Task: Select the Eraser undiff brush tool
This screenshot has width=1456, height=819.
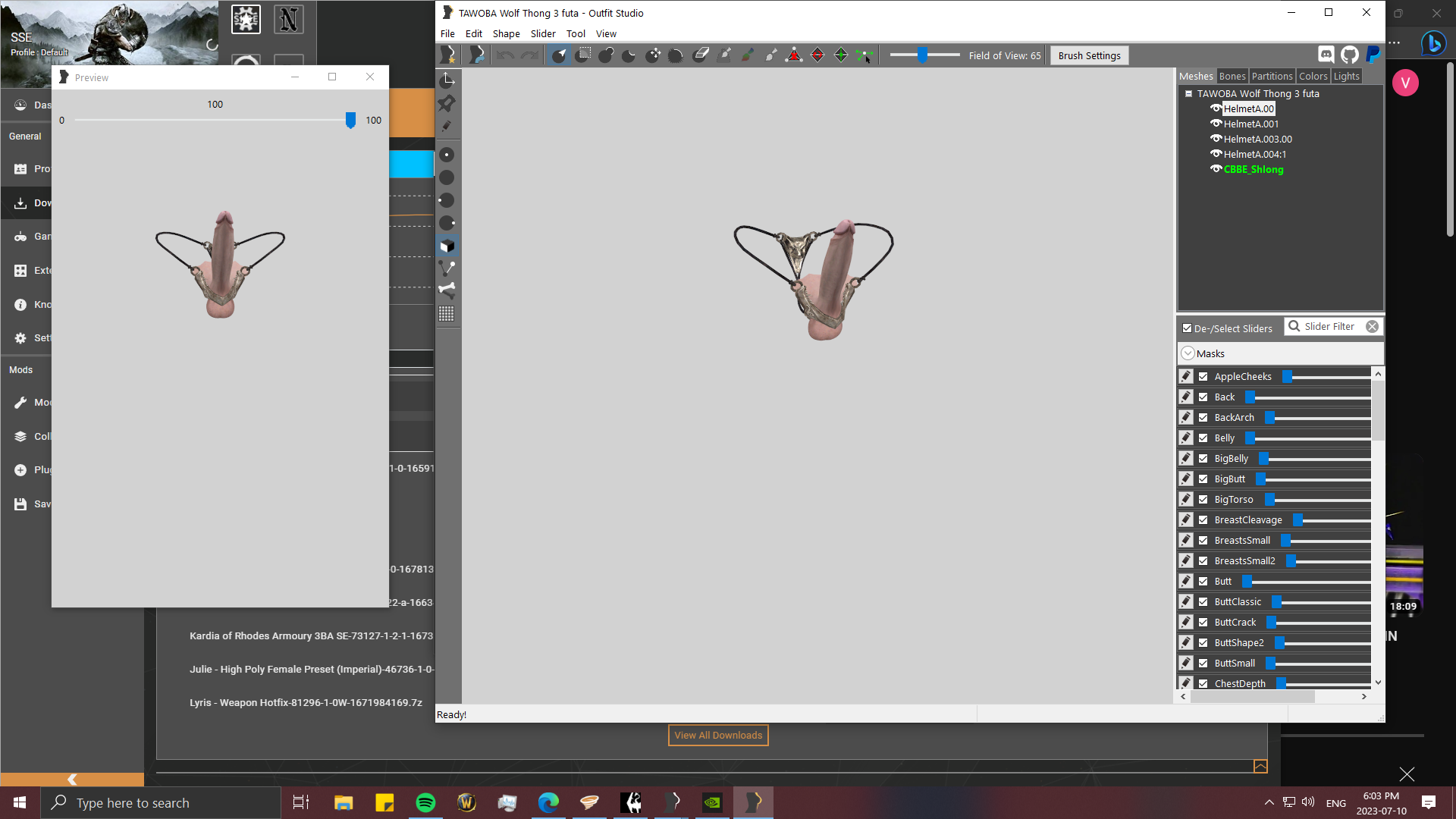Action: click(701, 55)
